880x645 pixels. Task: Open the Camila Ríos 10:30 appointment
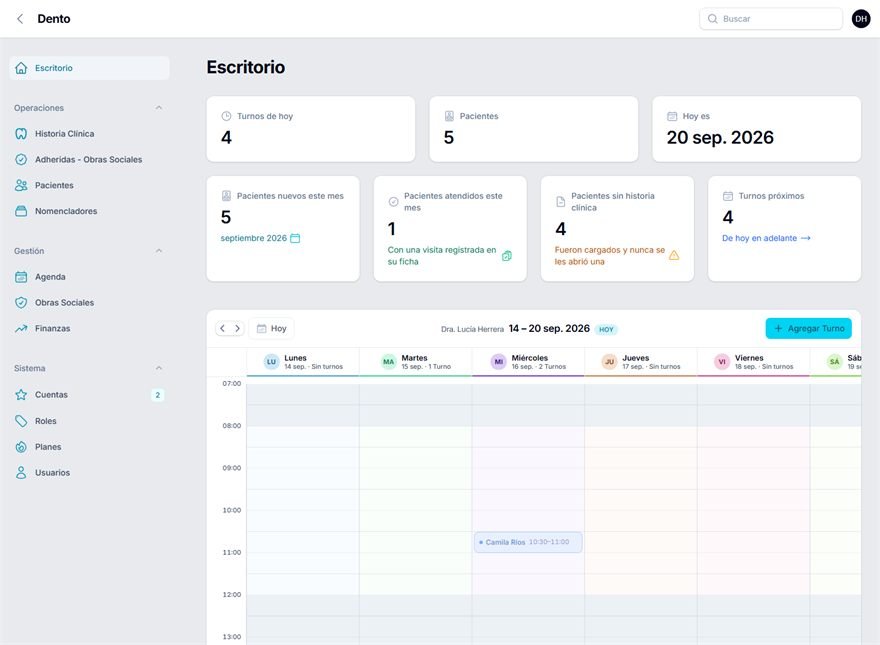[x=528, y=542]
